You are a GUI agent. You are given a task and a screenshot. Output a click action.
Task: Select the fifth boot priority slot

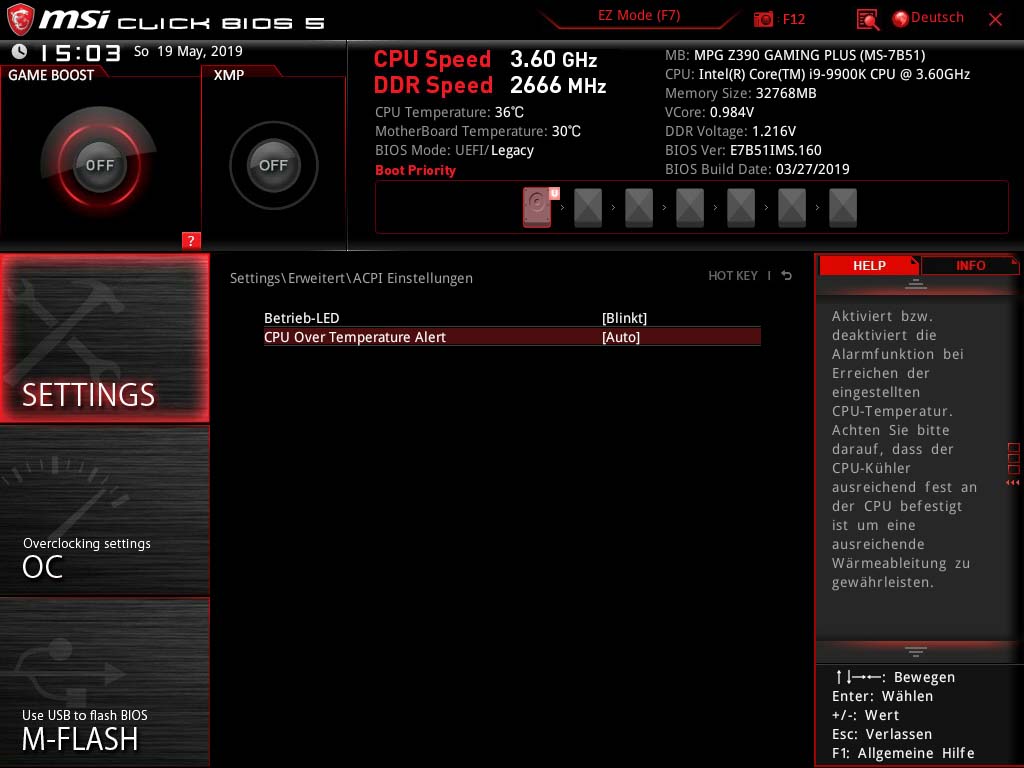tap(741, 208)
